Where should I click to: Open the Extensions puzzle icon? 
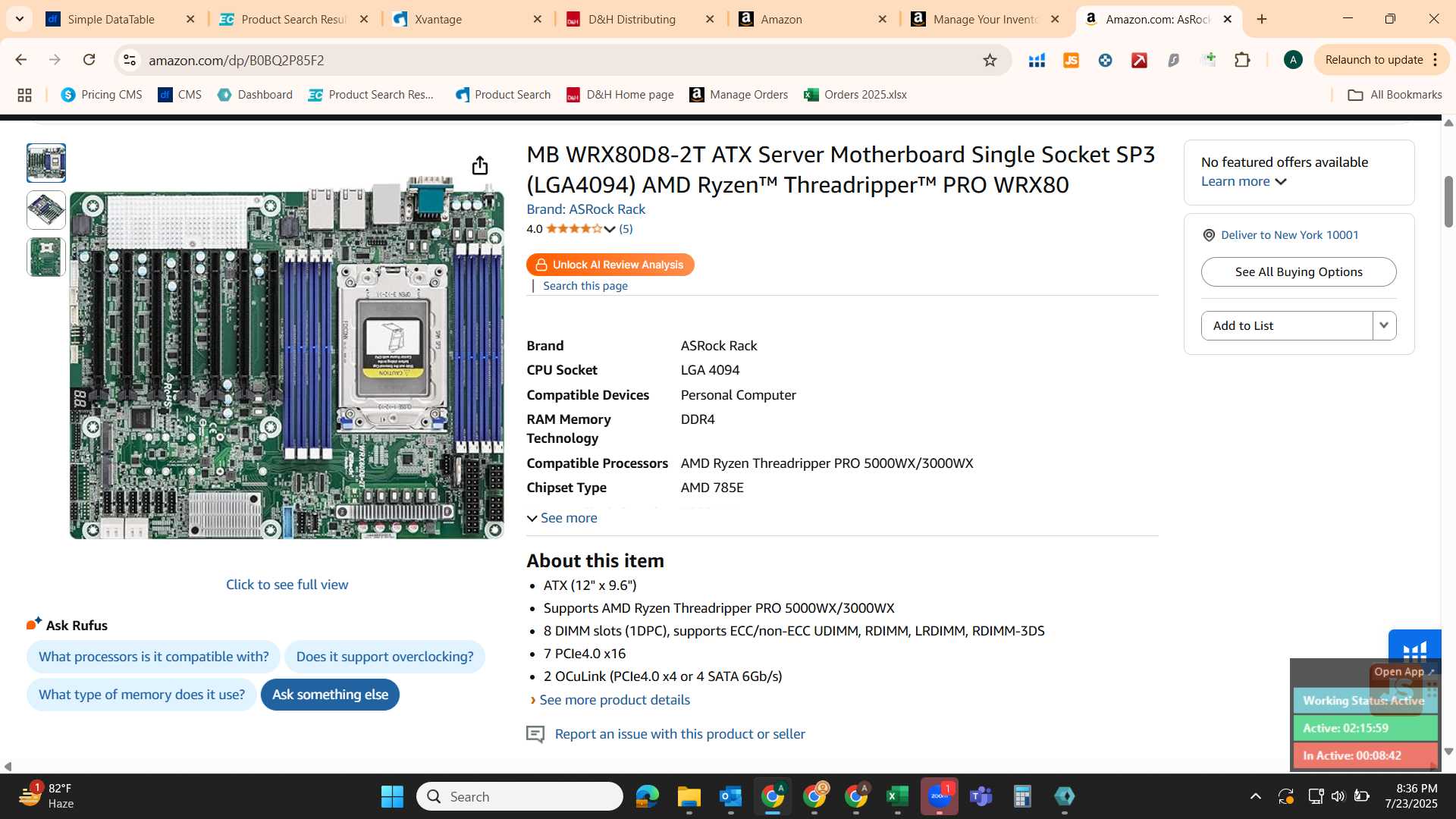[x=1242, y=60]
